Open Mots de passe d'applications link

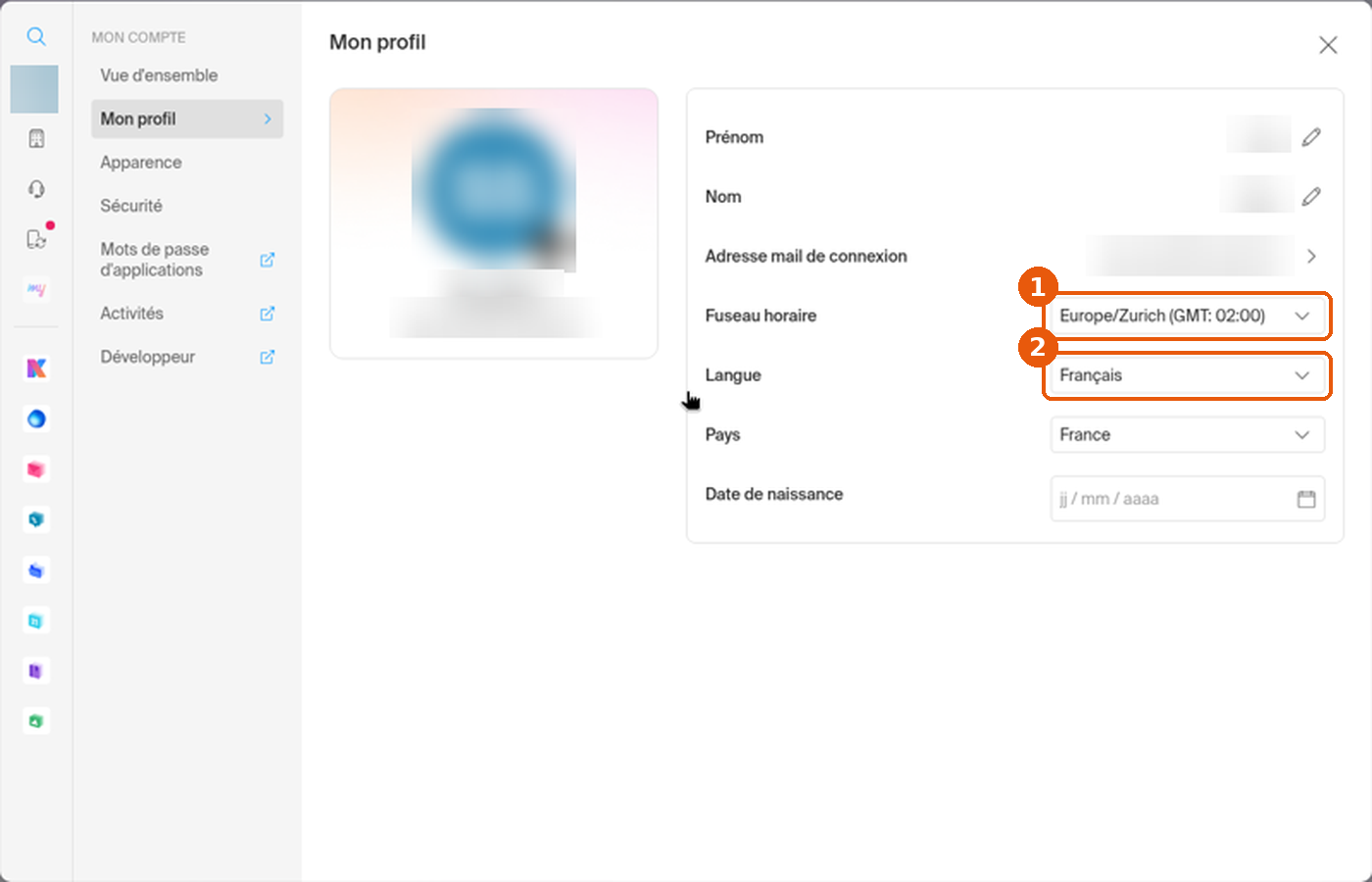pyautogui.click(x=187, y=260)
